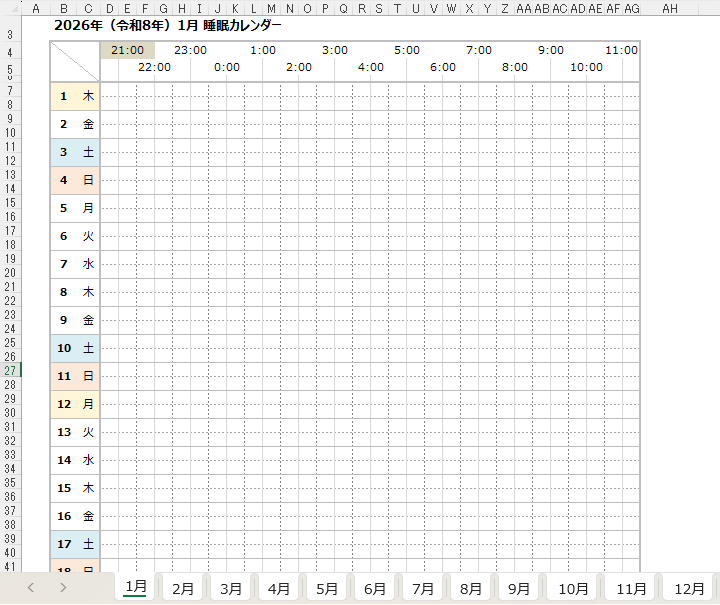
Task: Select column AH header
Action: [x=669, y=9]
